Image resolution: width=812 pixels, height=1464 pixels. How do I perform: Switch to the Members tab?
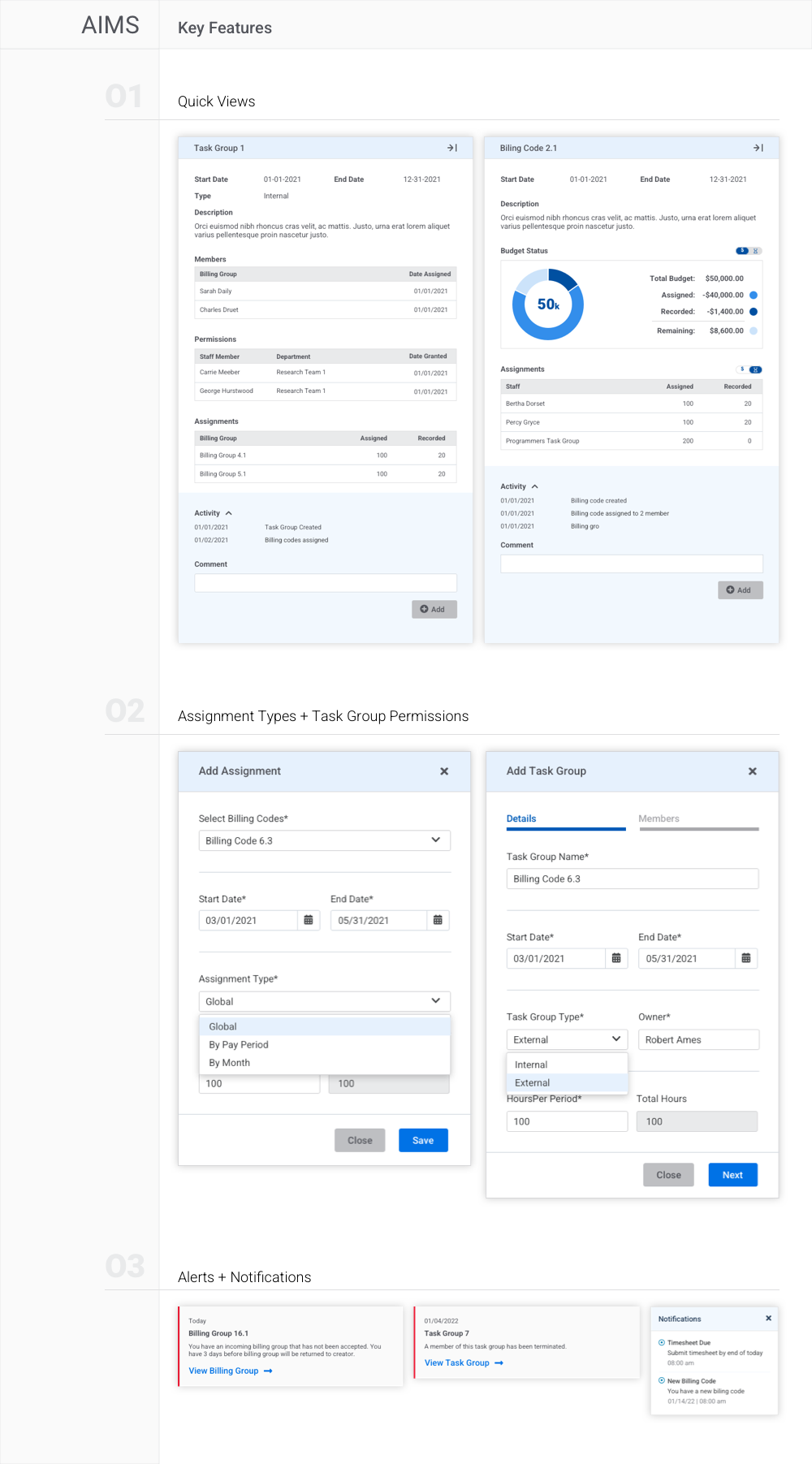[659, 818]
